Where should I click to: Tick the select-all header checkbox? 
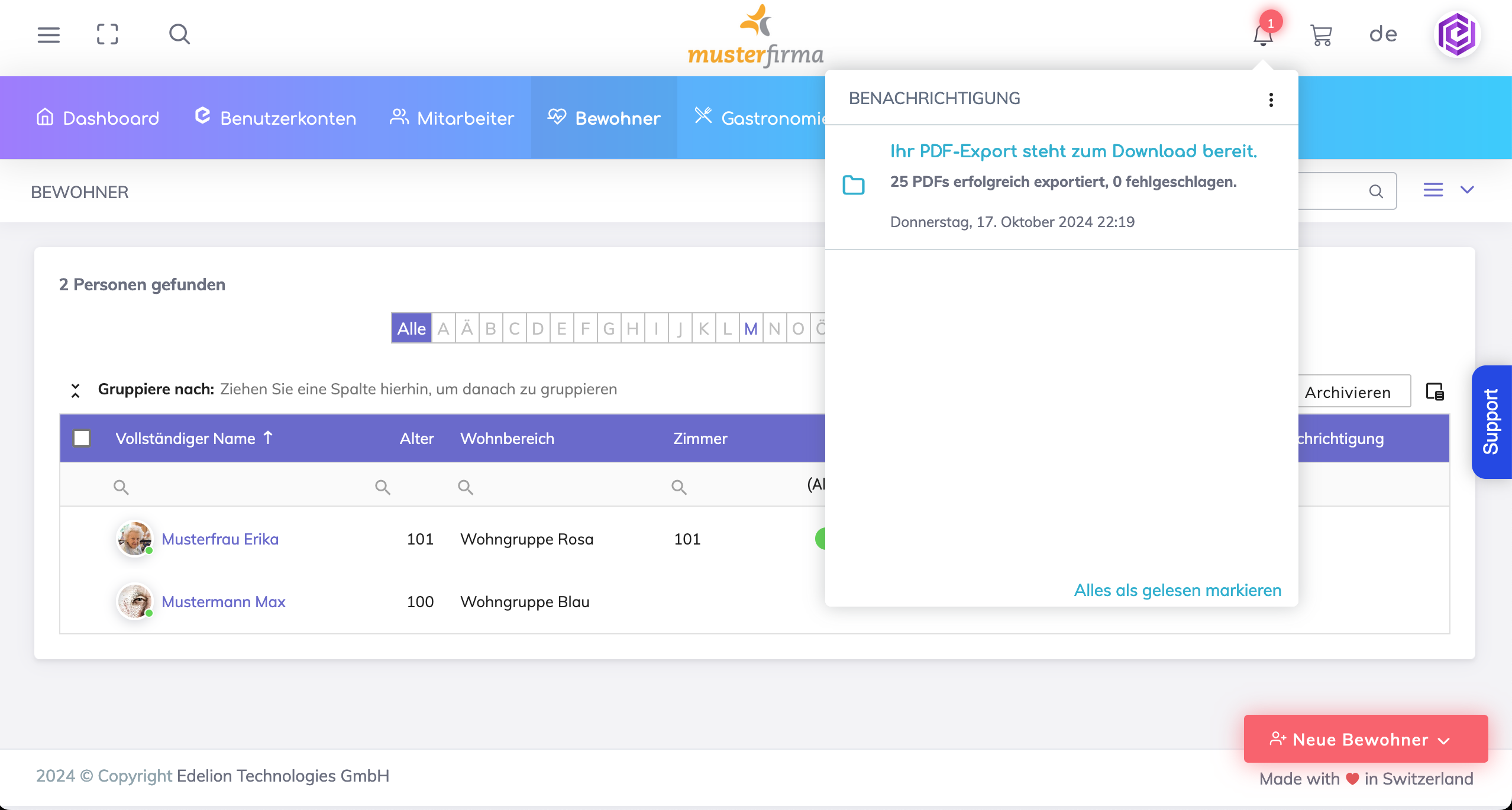click(x=82, y=438)
